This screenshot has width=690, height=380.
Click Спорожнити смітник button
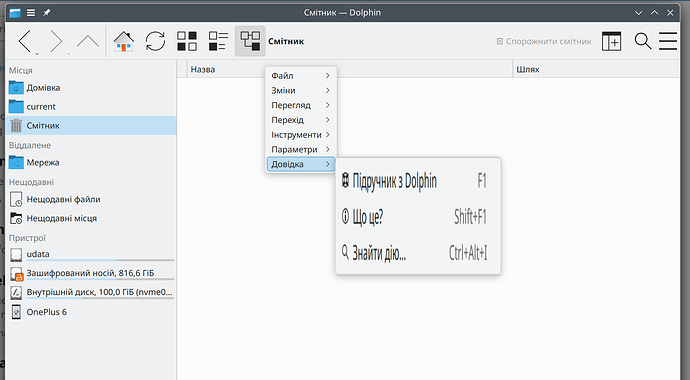tap(544, 41)
